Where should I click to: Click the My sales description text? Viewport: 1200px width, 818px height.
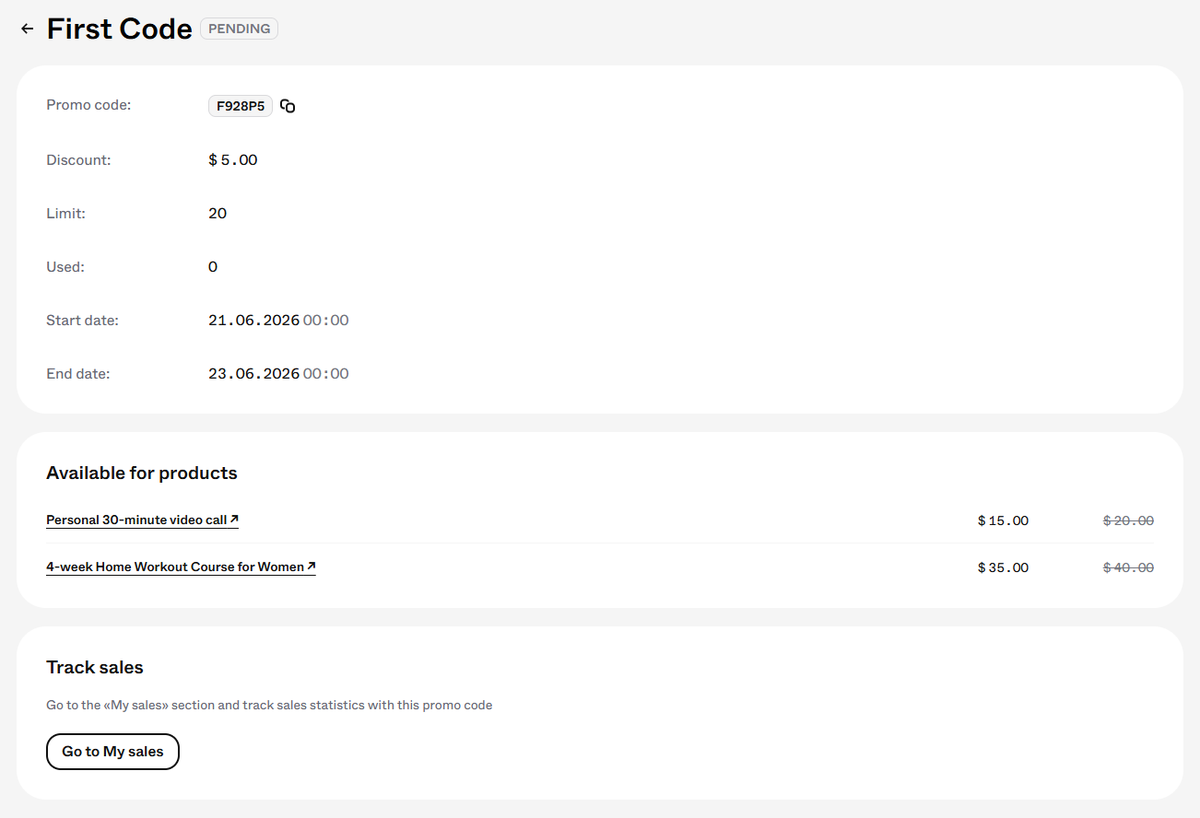click(x=269, y=705)
